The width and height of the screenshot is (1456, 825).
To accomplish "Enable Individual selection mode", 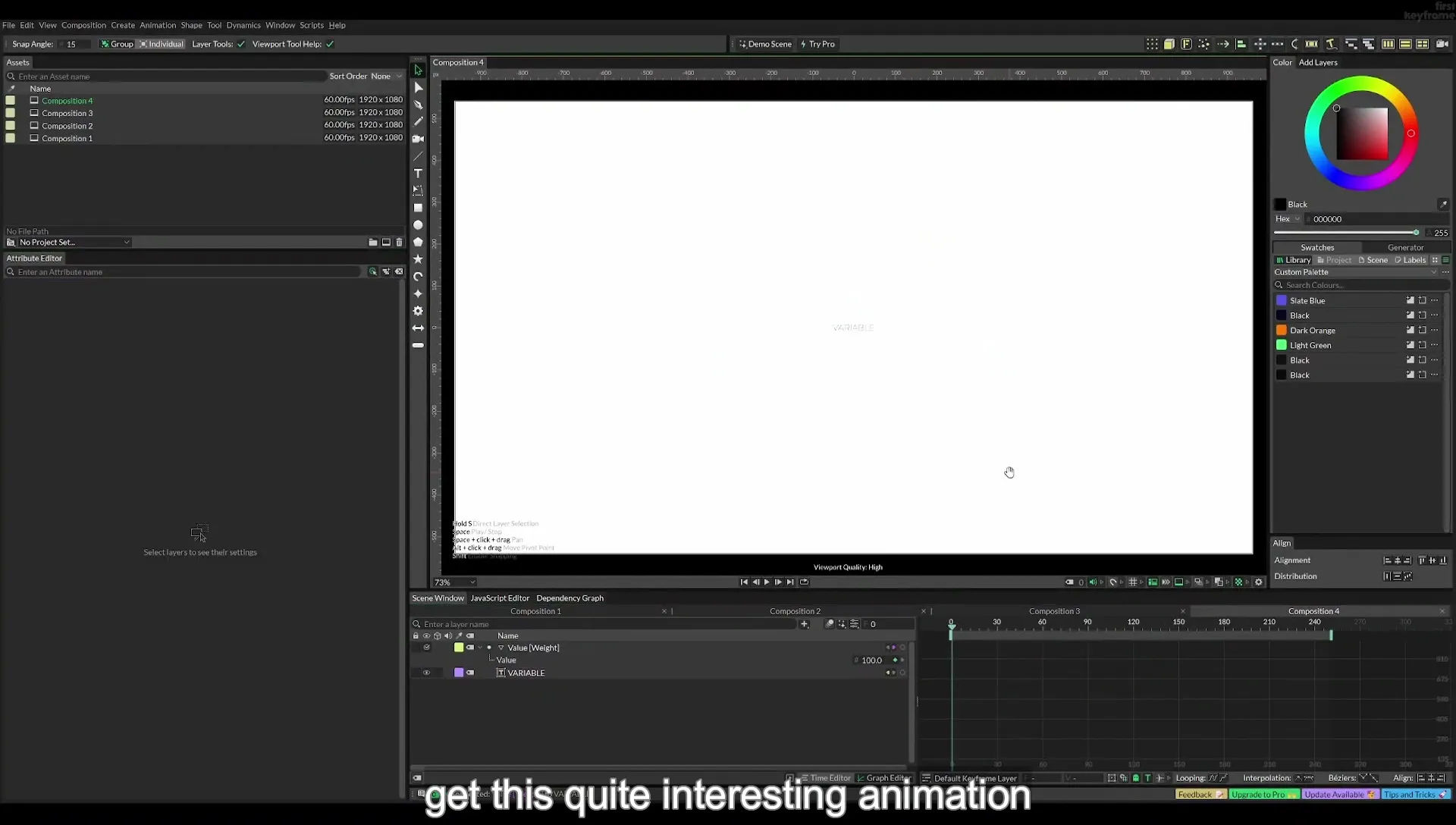I will (x=162, y=44).
